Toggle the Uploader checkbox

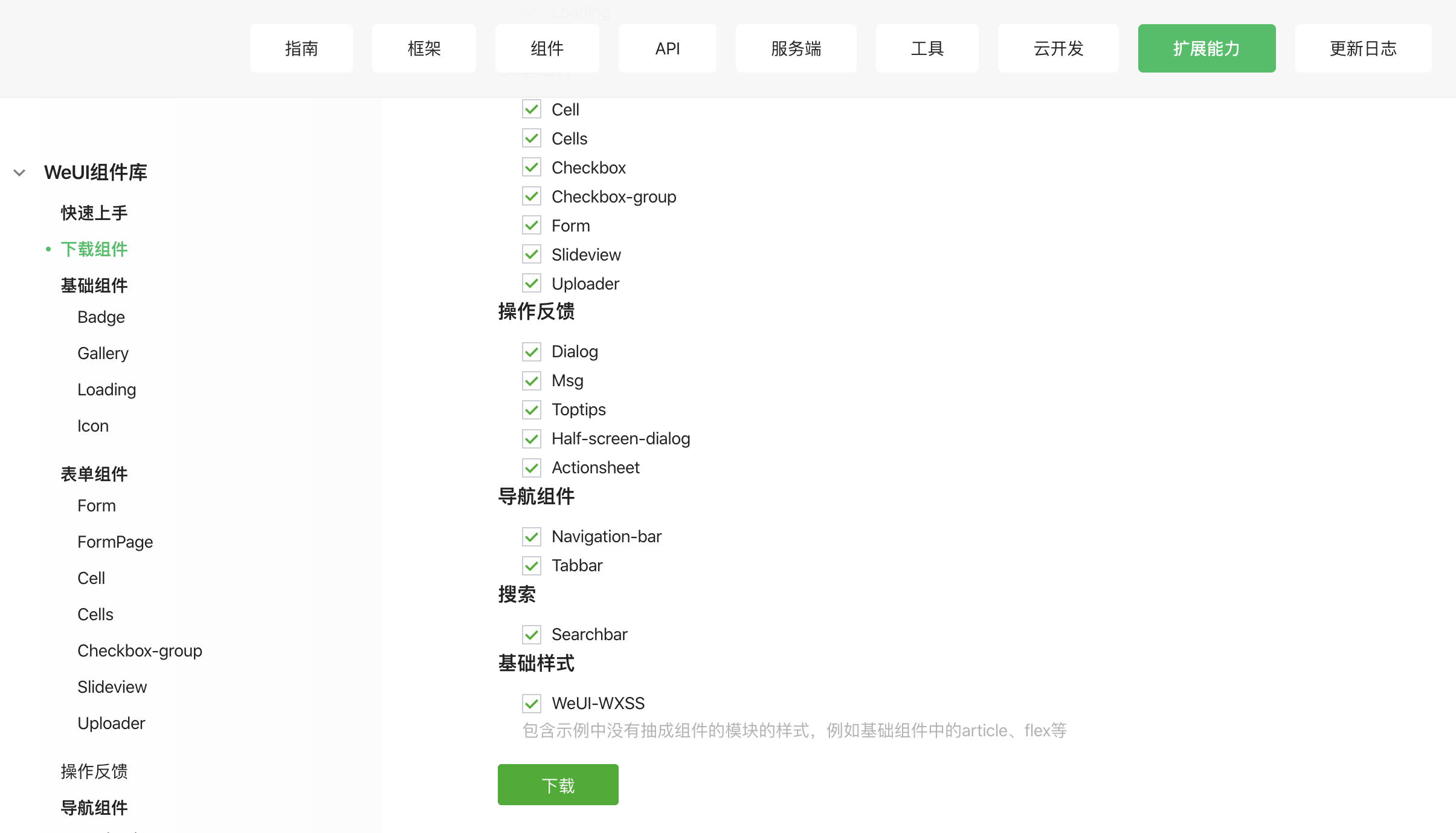(x=531, y=283)
